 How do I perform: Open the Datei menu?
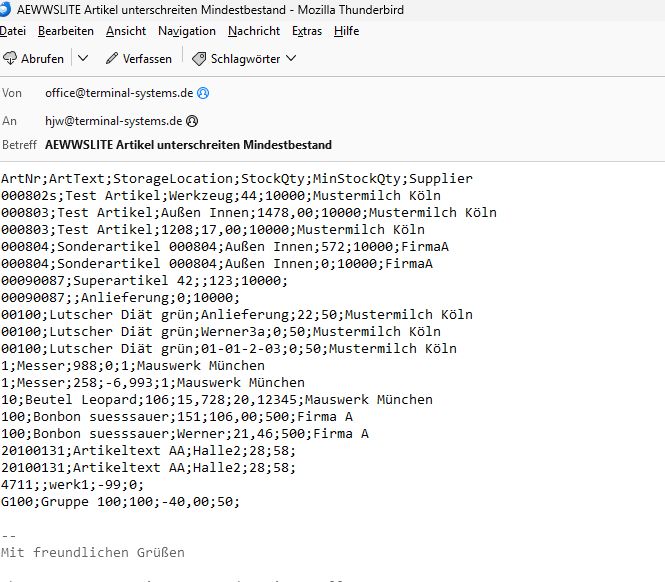click(14, 31)
